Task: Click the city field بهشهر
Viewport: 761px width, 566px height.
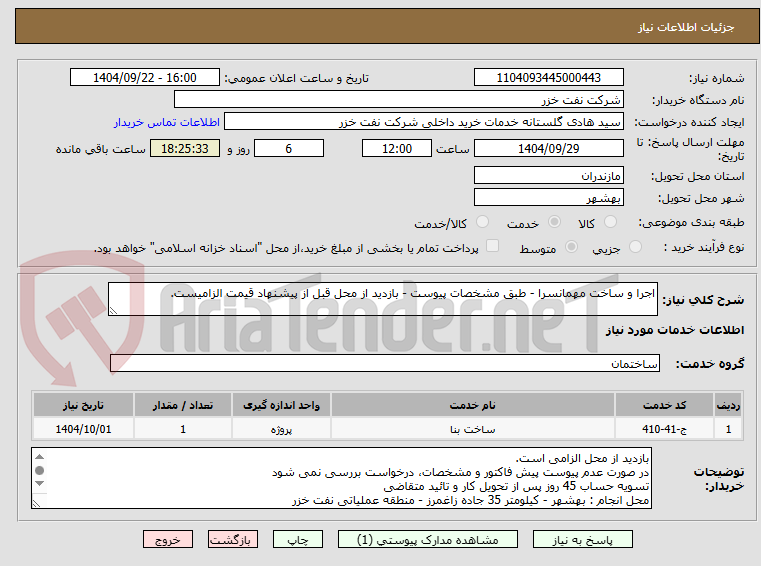Action: click(548, 198)
